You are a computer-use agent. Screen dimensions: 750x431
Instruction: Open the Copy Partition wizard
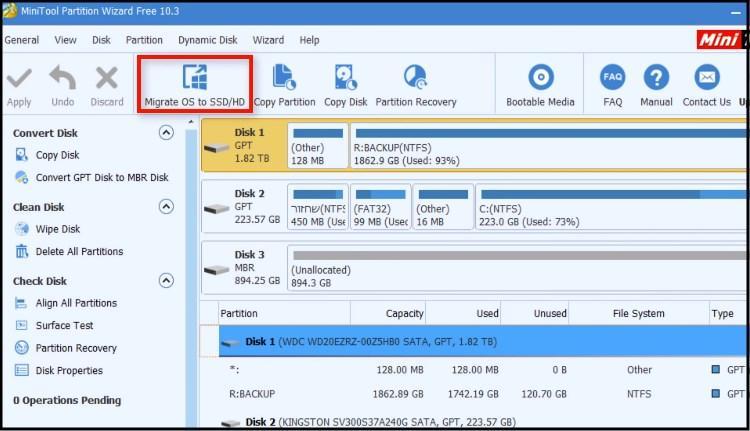pyautogui.click(x=284, y=86)
